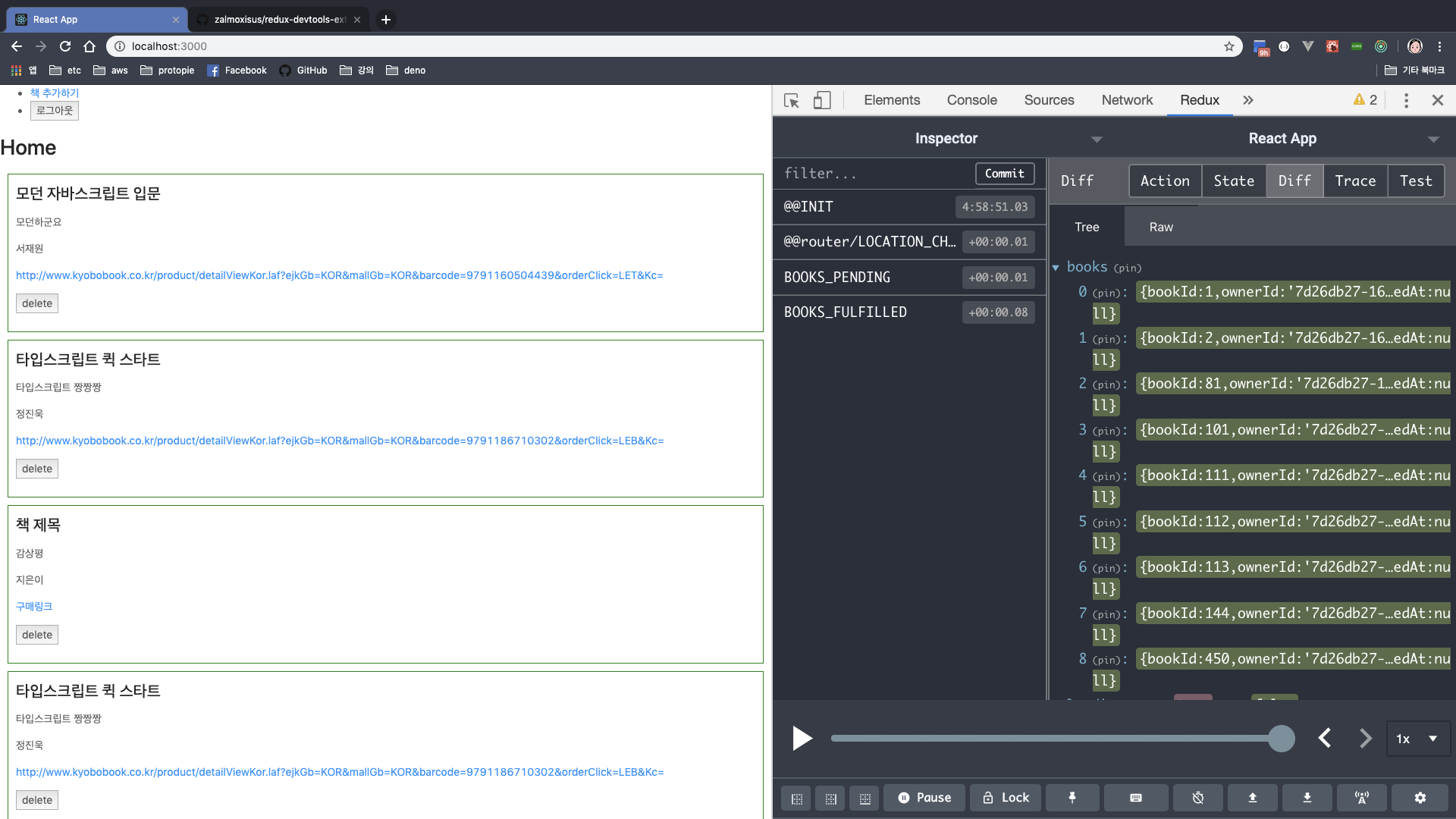Viewport: 1456px width, 819px height.
Task: Click the import upload arrow icon
Action: [x=1252, y=798]
